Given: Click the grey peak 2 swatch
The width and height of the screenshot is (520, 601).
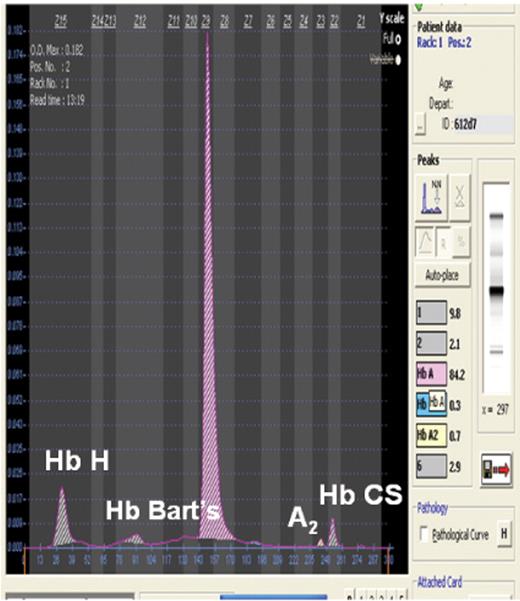Looking at the screenshot, I should pyautogui.click(x=431, y=343).
